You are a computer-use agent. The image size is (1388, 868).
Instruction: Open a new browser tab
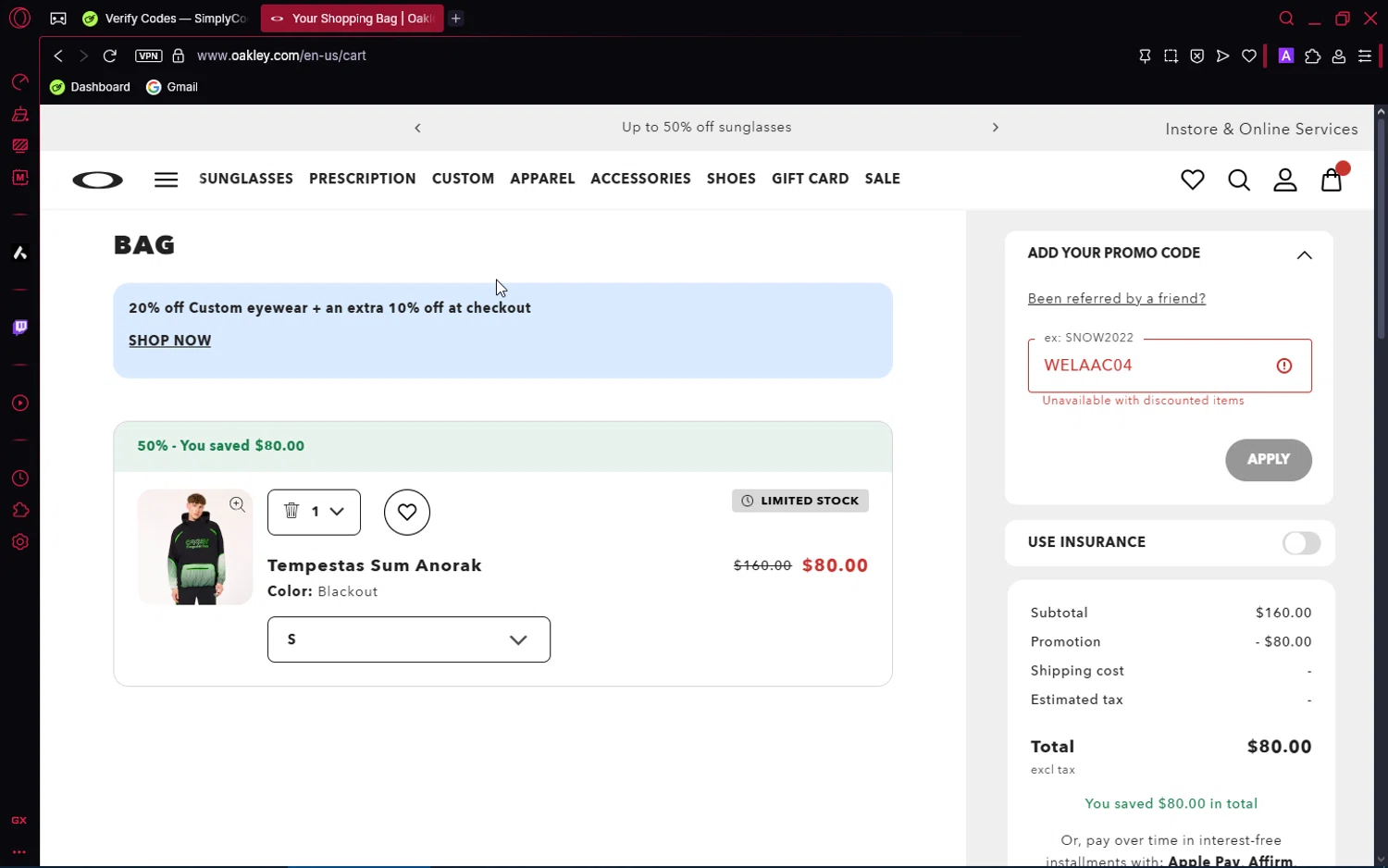pyautogui.click(x=456, y=19)
